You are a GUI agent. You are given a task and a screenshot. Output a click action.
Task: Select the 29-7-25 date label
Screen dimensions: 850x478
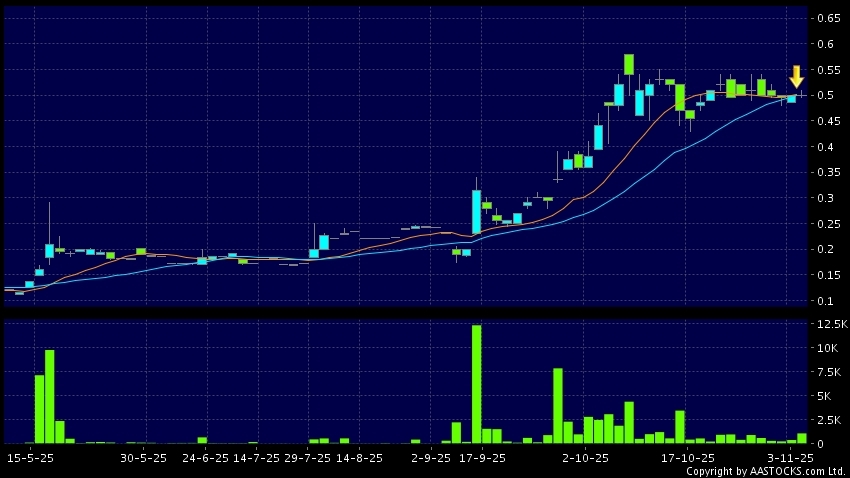[307, 458]
